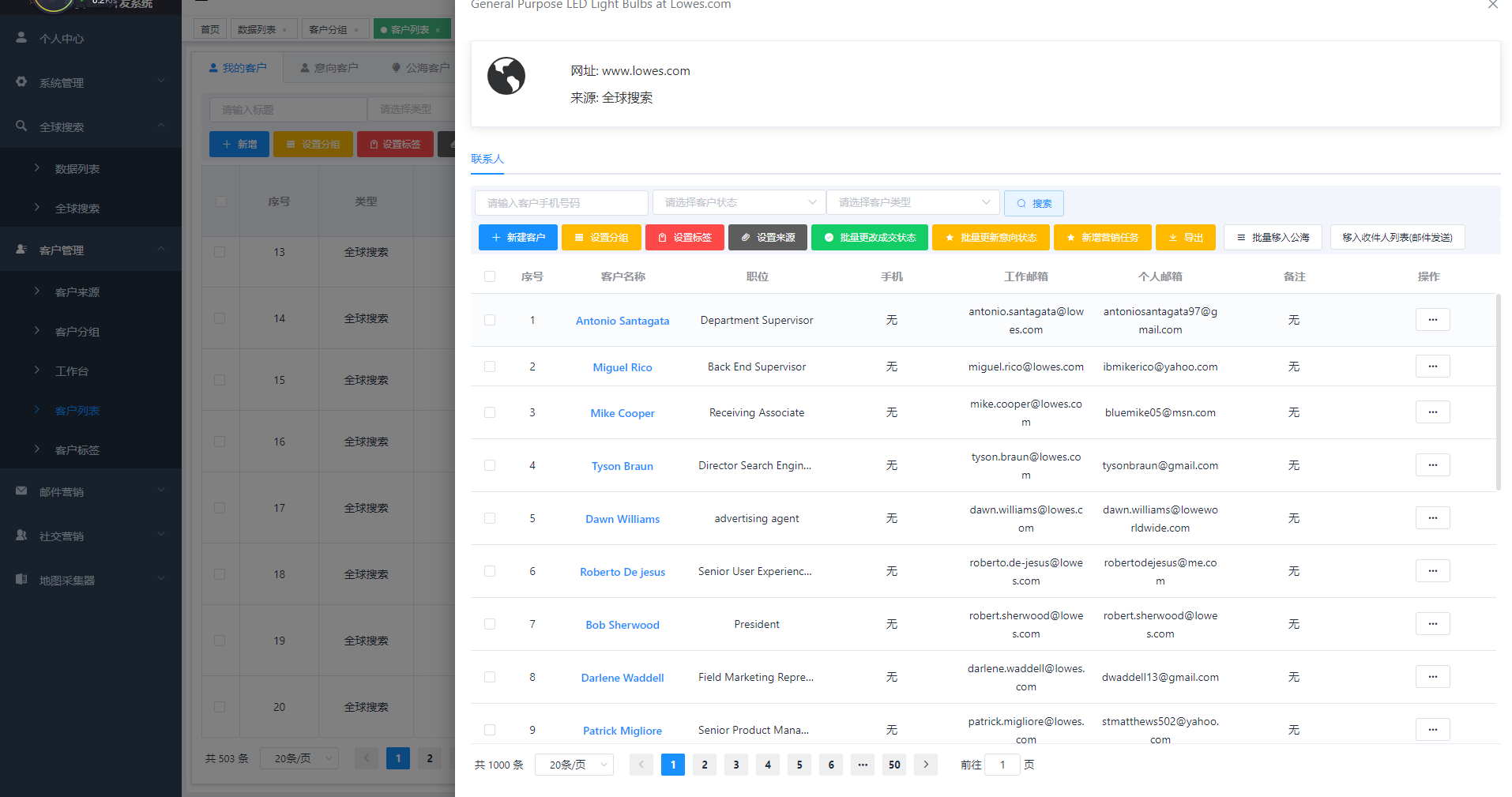Click the previous contacts page arrow
Screen dimensions: 1512x797
pyautogui.click(x=641, y=765)
